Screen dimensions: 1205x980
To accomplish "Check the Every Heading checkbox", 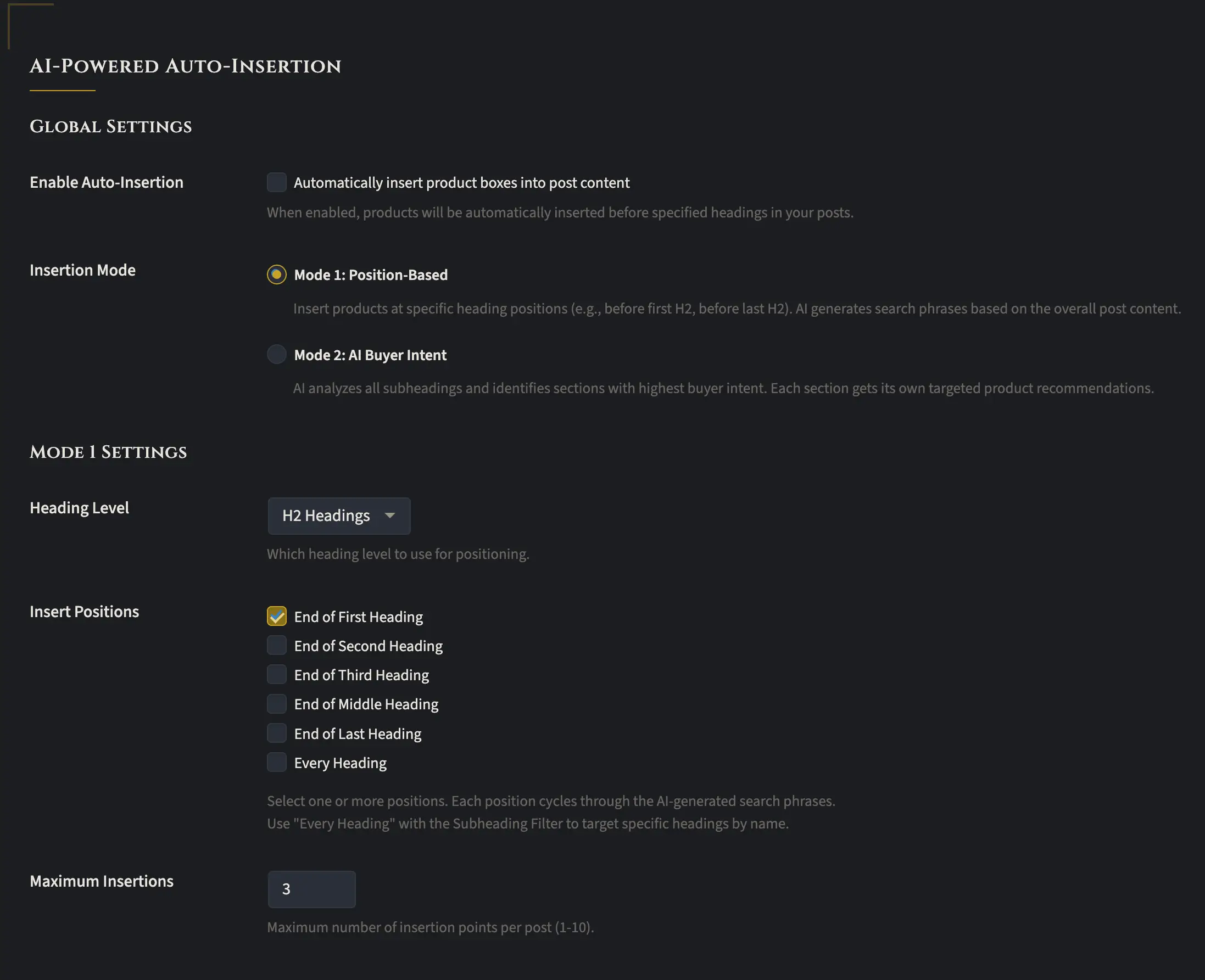I will (276, 763).
